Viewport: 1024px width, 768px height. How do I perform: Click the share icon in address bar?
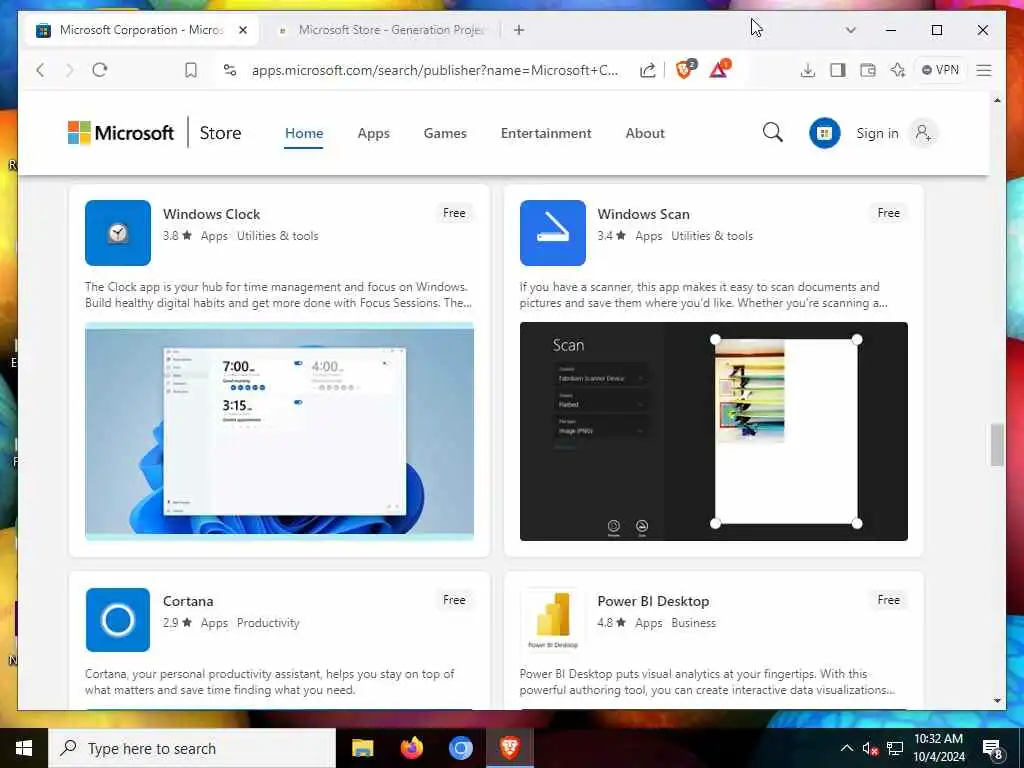pos(647,70)
